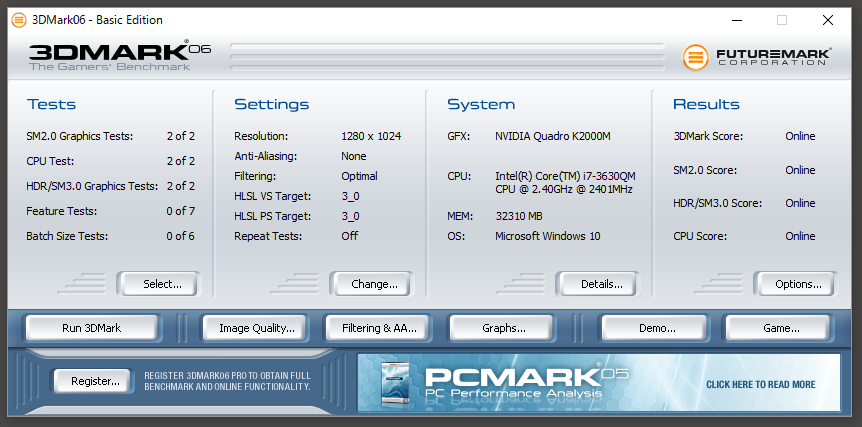Click the Repeat Tests Off value
This screenshot has width=862, height=427.
click(349, 236)
